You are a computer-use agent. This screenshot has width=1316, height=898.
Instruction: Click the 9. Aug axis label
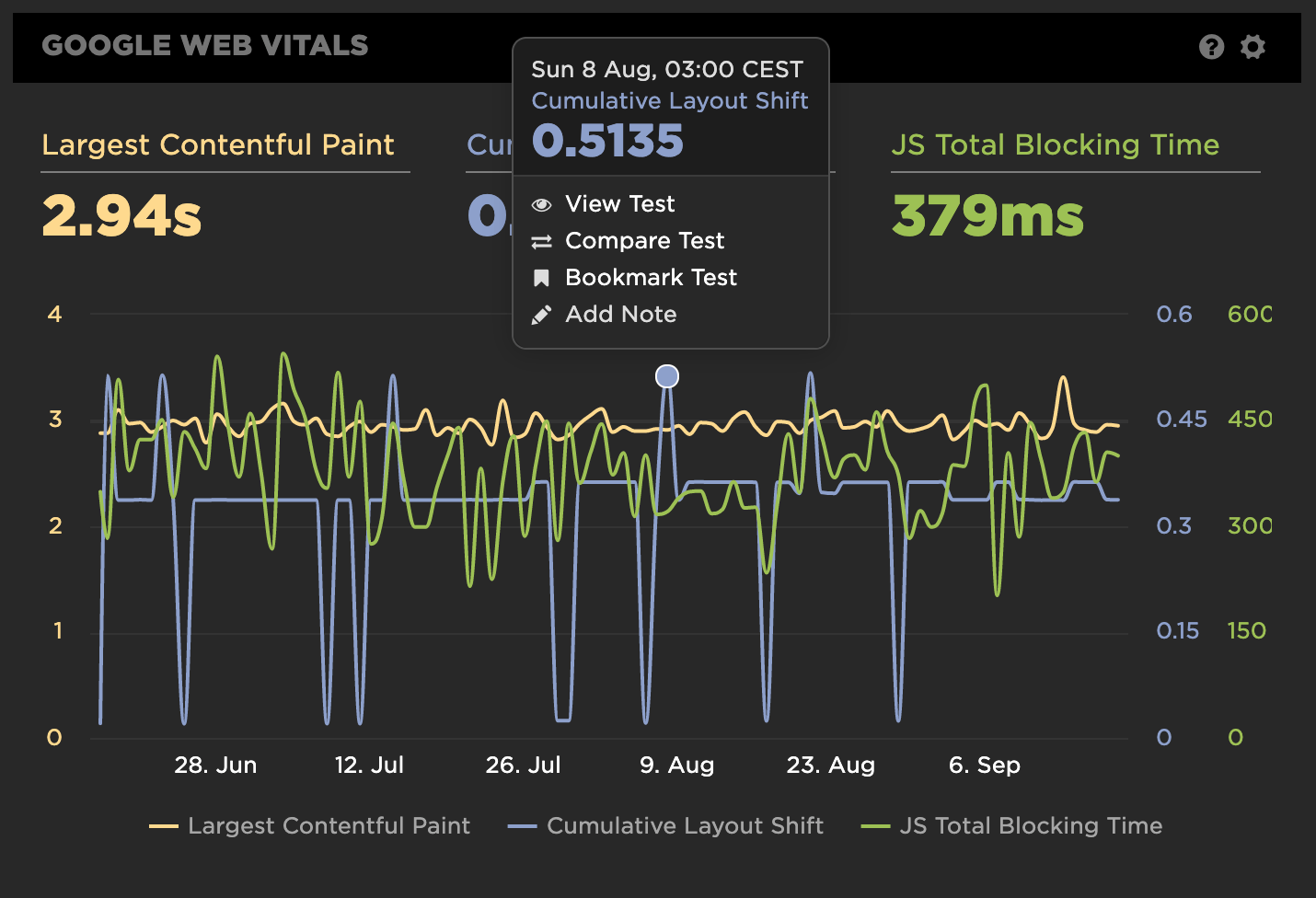coord(677,766)
